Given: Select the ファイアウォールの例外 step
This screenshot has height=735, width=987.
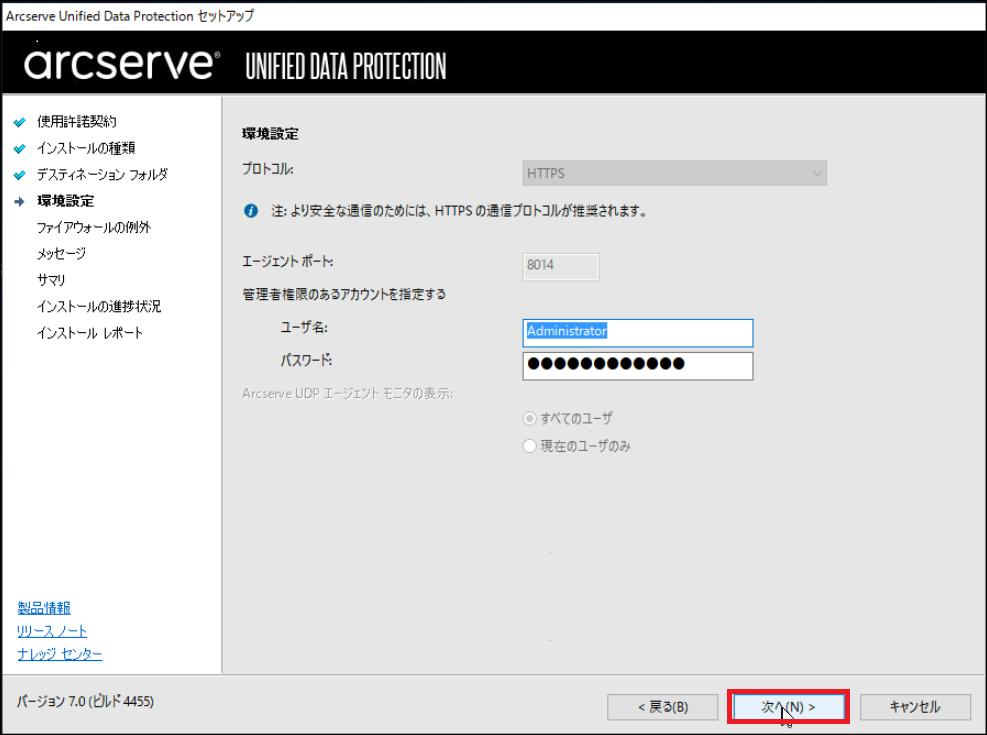Looking at the screenshot, I should [94, 227].
